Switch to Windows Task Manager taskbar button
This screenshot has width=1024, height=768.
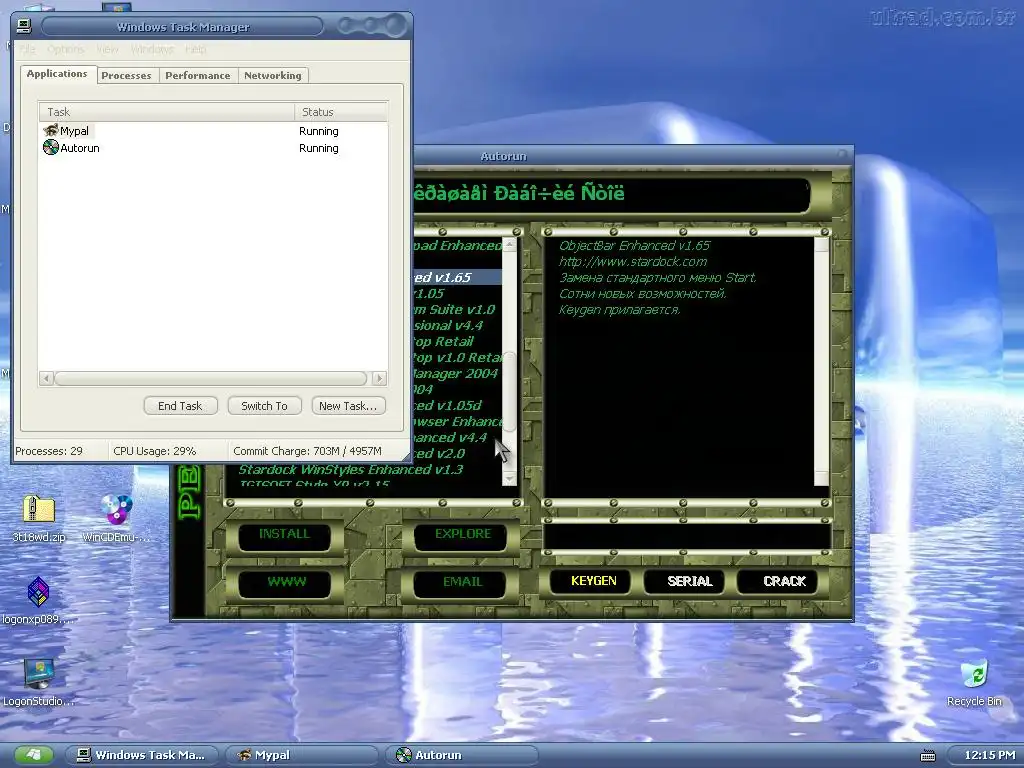tap(142, 755)
